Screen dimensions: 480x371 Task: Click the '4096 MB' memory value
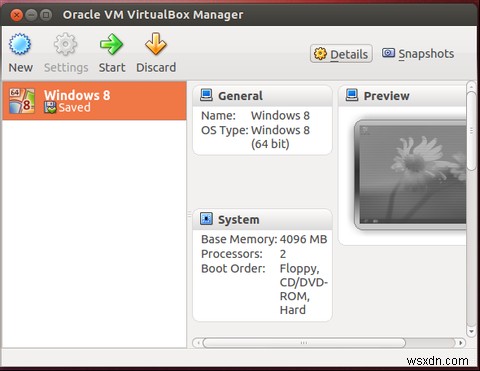pos(303,239)
